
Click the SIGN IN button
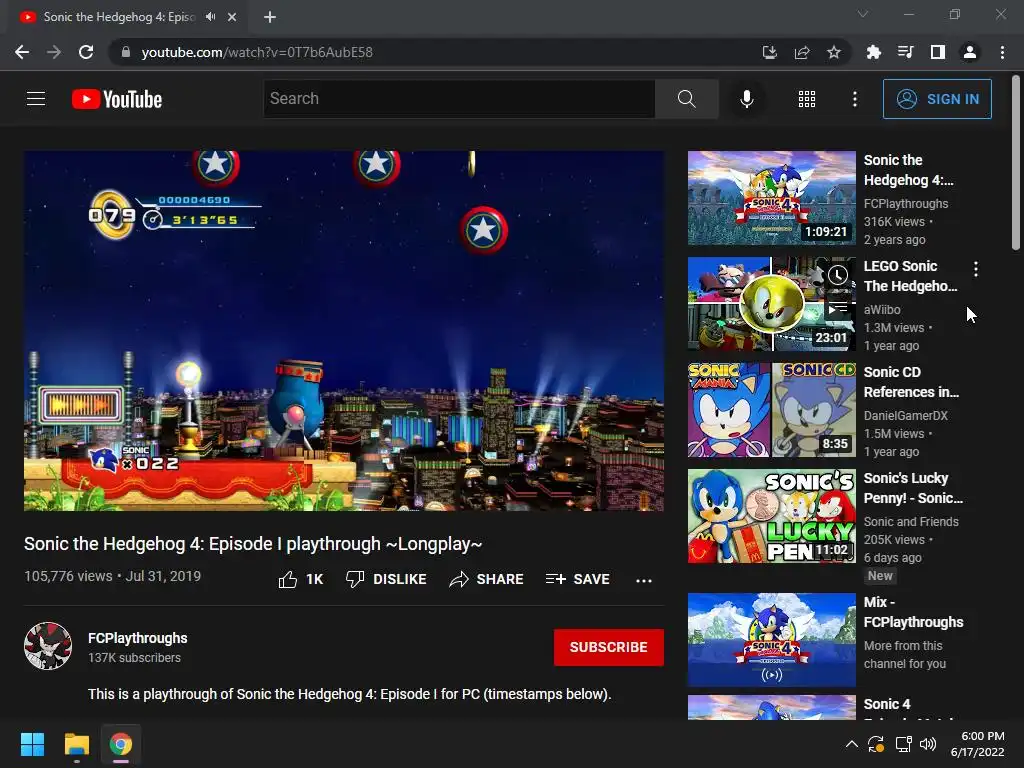(937, 99)
